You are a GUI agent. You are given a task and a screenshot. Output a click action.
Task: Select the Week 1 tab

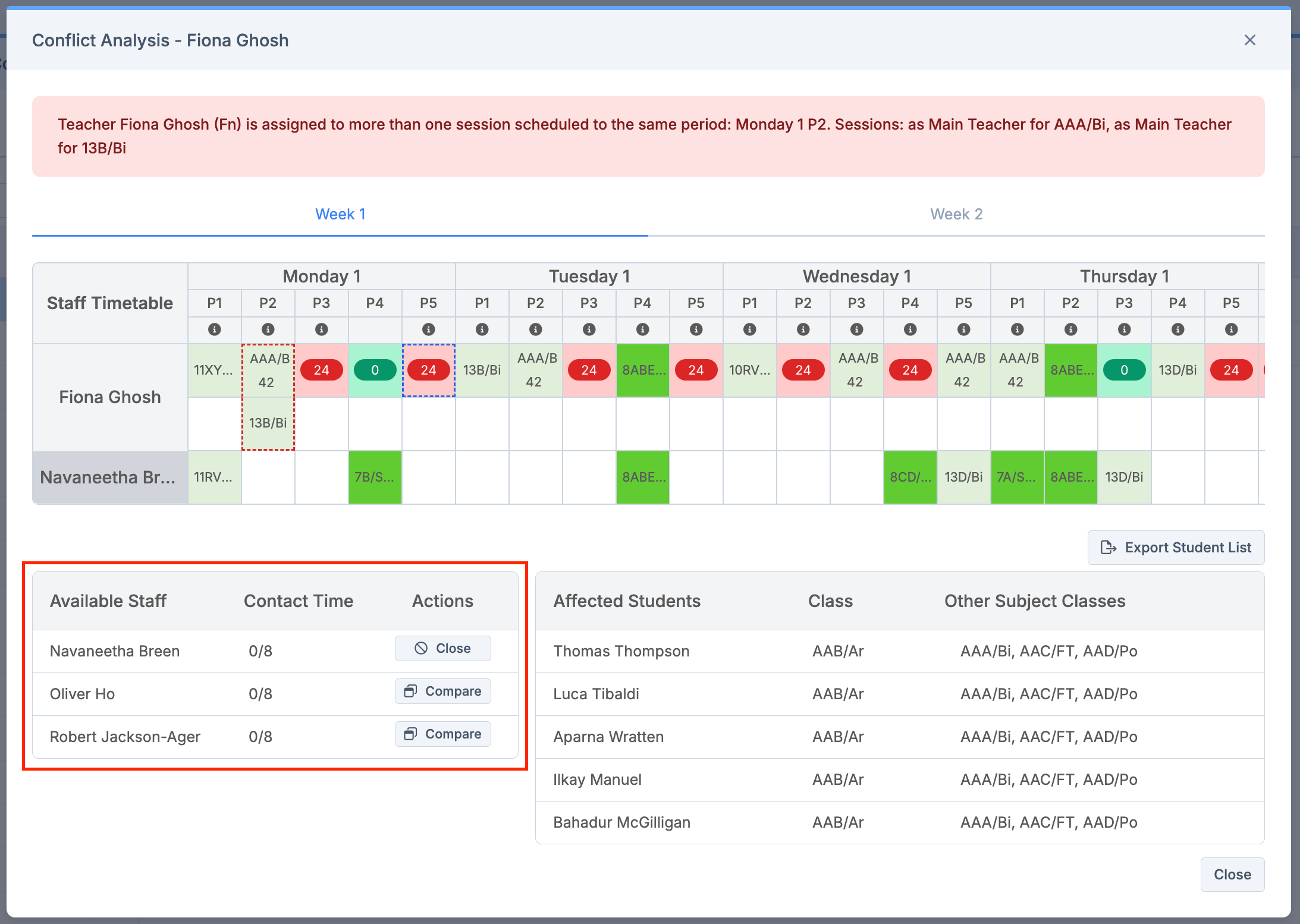point(340,214)
